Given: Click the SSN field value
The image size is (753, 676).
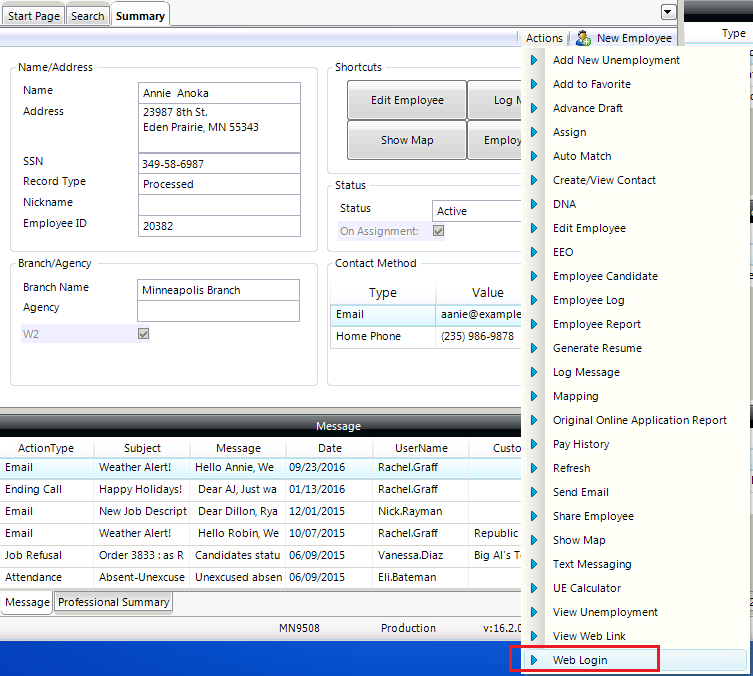Looking at the screenshot, I should pyautogui.click(x=219, y=164).
